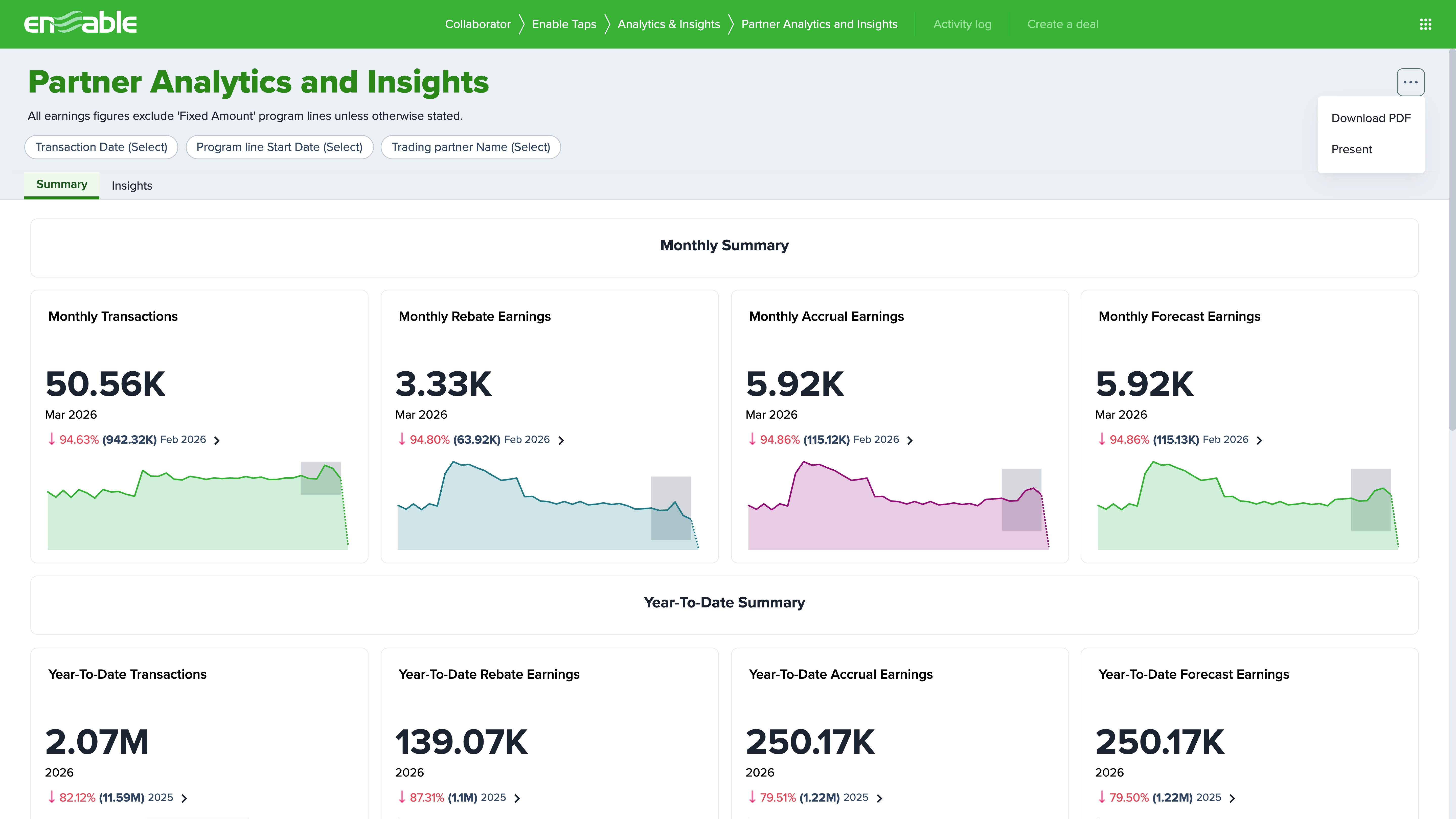This screenshot has height=819, width=1456.
Task: Open the app grid menu icon
Action: tap(1425, 24)
